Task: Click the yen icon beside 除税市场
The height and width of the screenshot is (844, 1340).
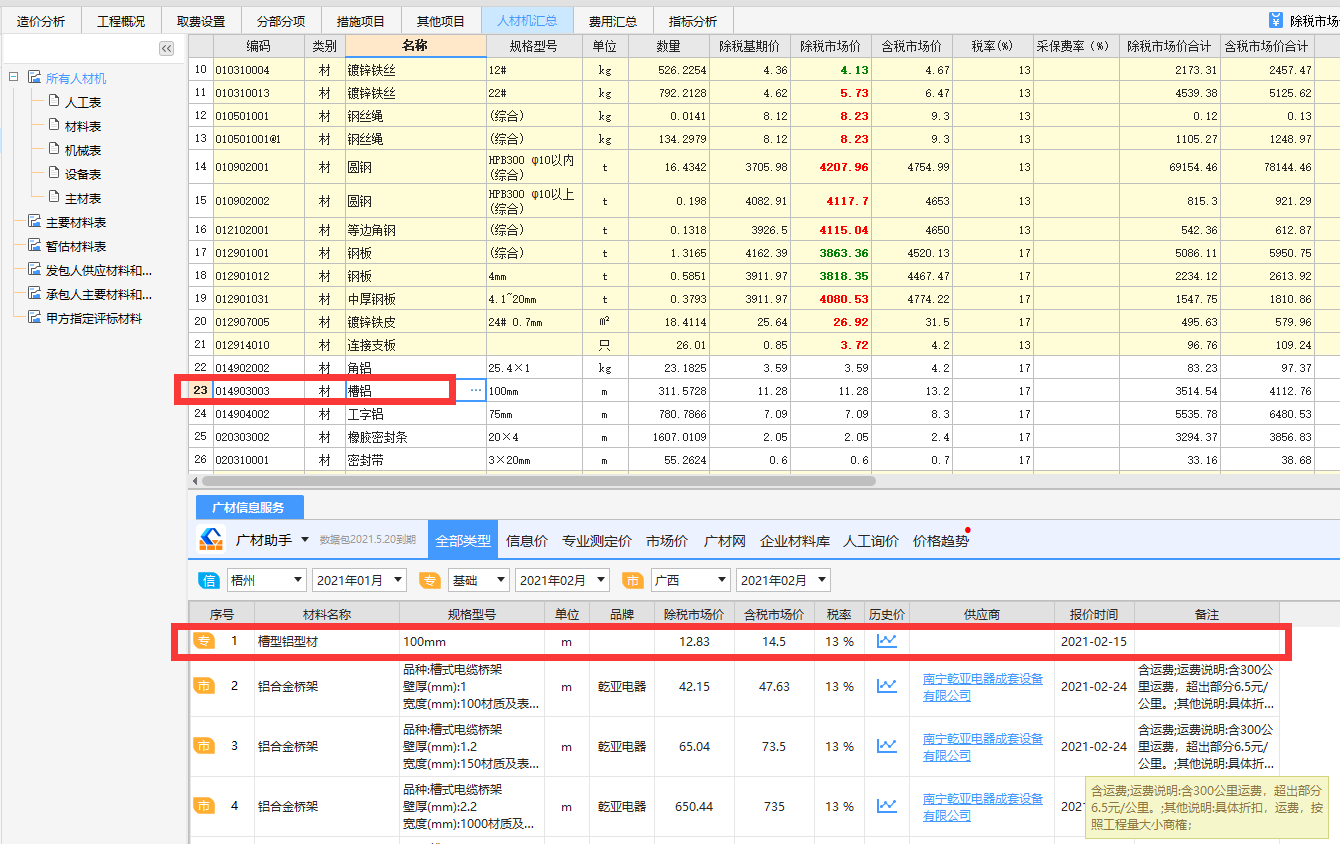Action: click(1275, 20)
